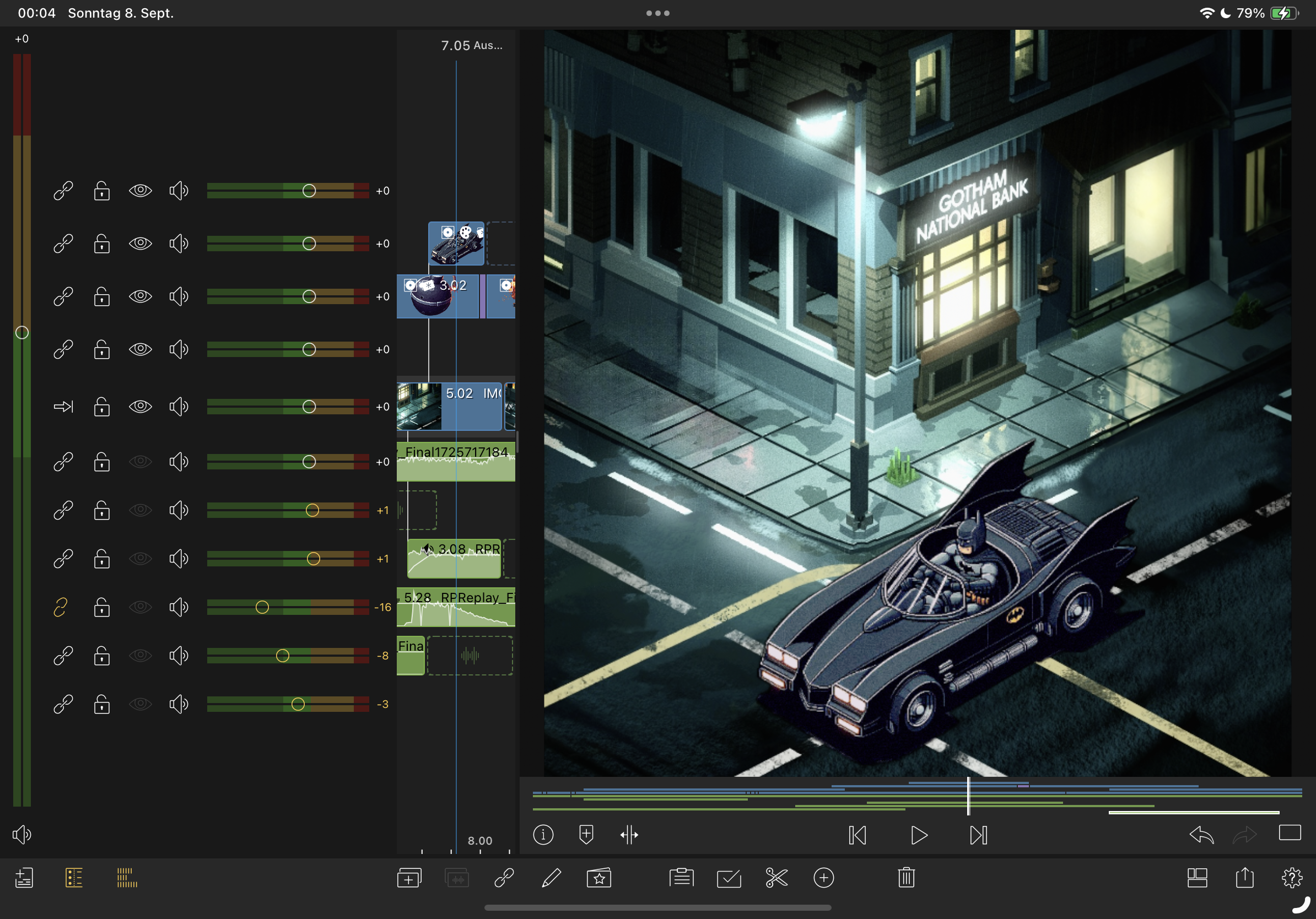
Task: Select the 3.02 bomb clip
Action: point(438,296)
